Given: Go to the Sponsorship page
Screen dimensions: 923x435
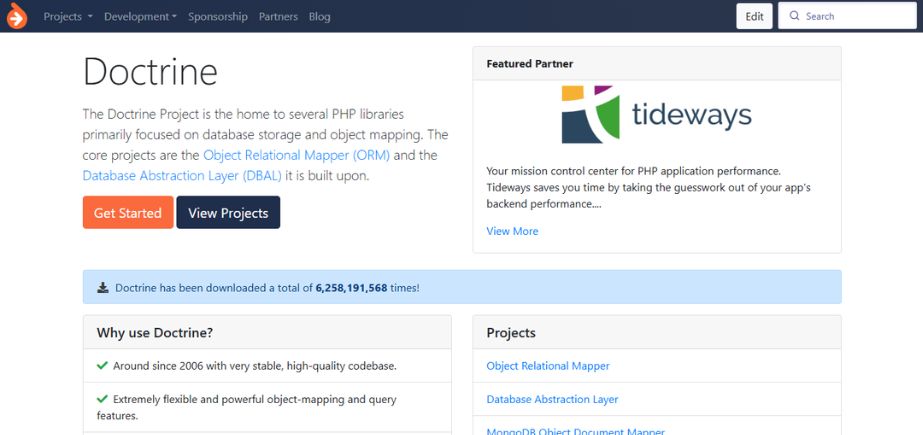Looking at the screenshot, I should click(x=218, y=16).
